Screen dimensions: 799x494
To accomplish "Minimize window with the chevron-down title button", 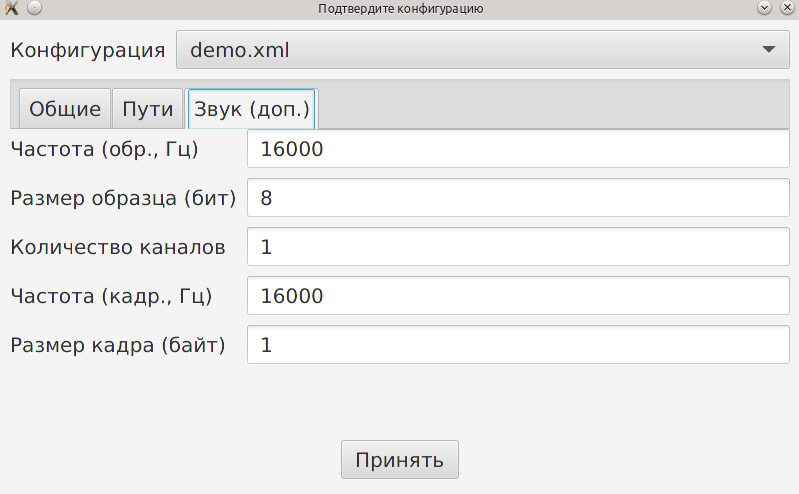I will coord(764,8).
